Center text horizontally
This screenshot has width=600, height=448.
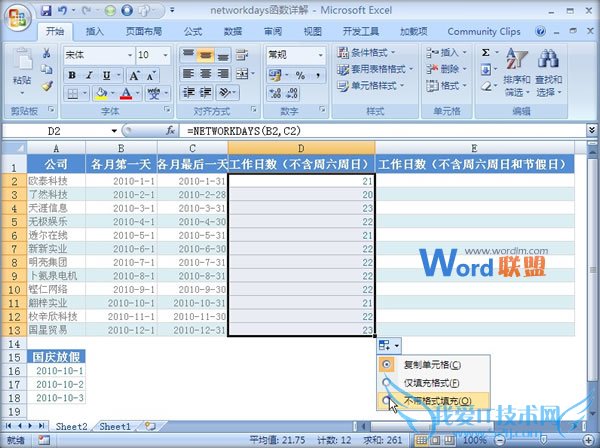click(205, 73)
